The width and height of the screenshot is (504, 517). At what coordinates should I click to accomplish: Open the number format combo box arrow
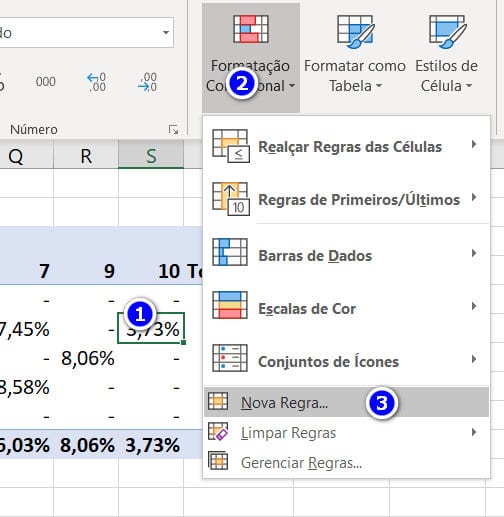click(166, 33)
